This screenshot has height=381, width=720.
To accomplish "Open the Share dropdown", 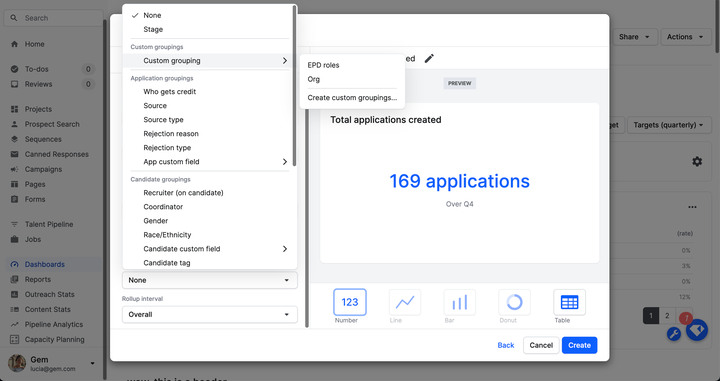I will pyautogui.click(x=635, y=37).
